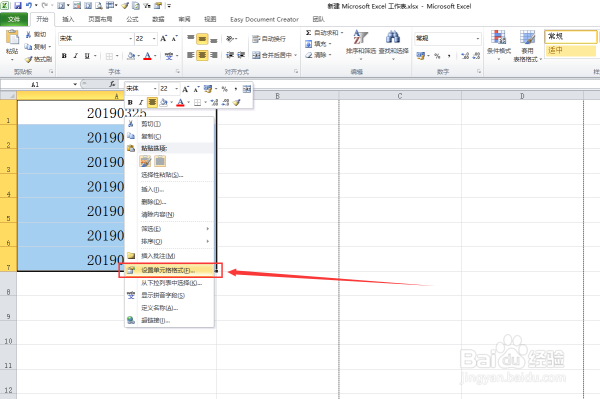The image size is (600, 399).
Task: Click mini toolbar format painter brush
Action: (x=236, y=102)
